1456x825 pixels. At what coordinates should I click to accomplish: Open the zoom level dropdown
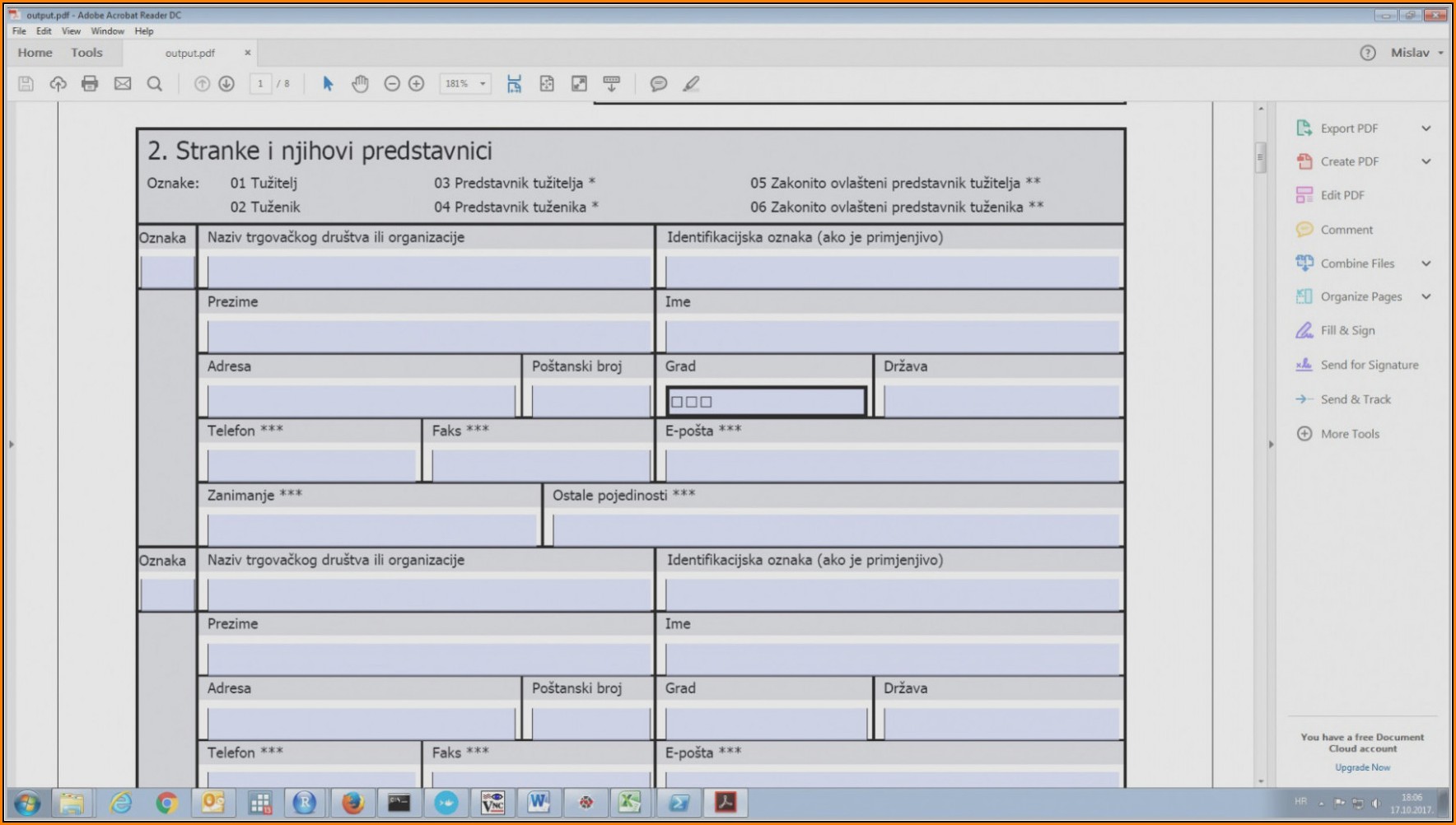click(483, 84)
